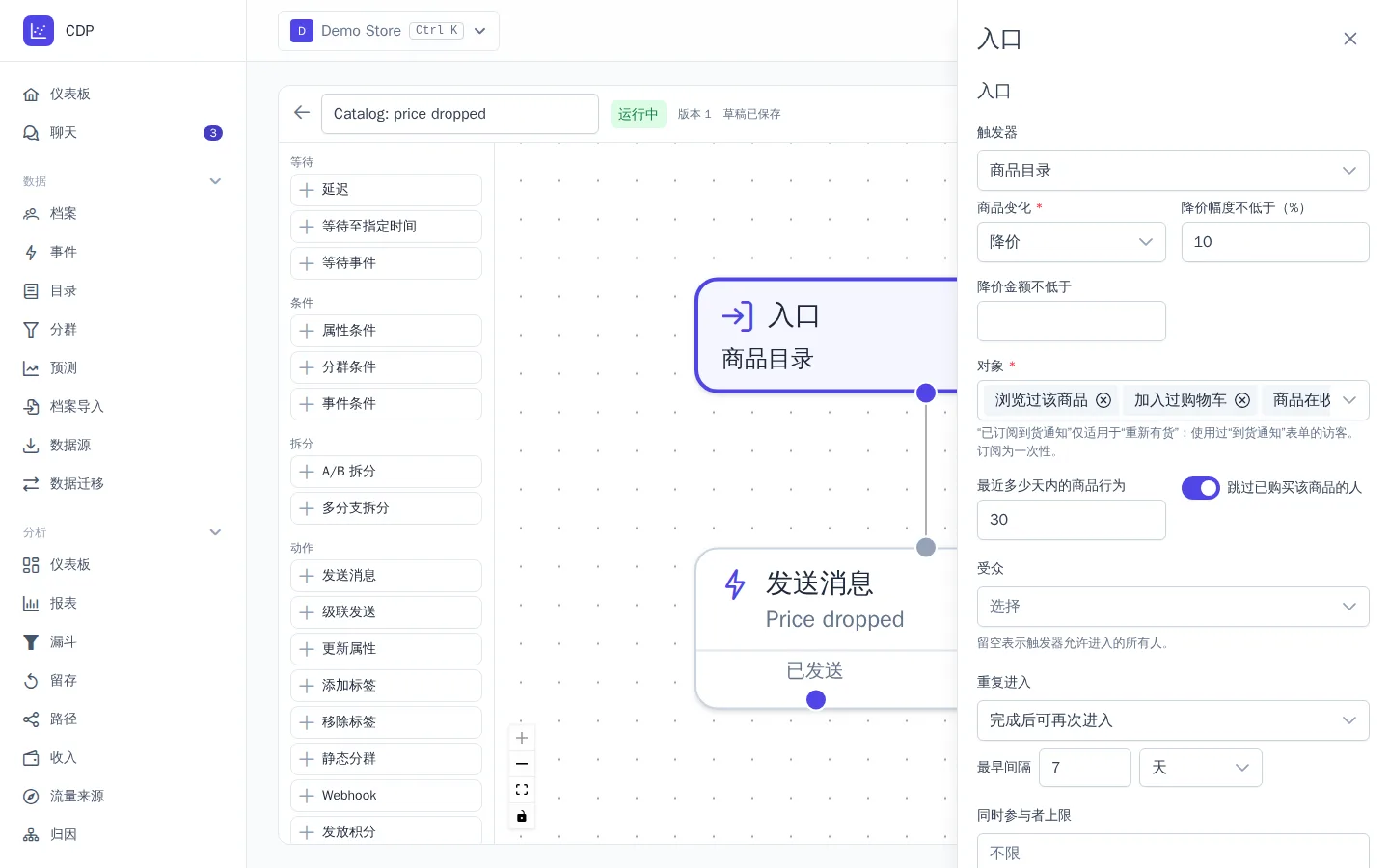This screenshot has width=1389, height=868.
Task: Add a 等待至指定时间 step
Action: tap(386, 227)
